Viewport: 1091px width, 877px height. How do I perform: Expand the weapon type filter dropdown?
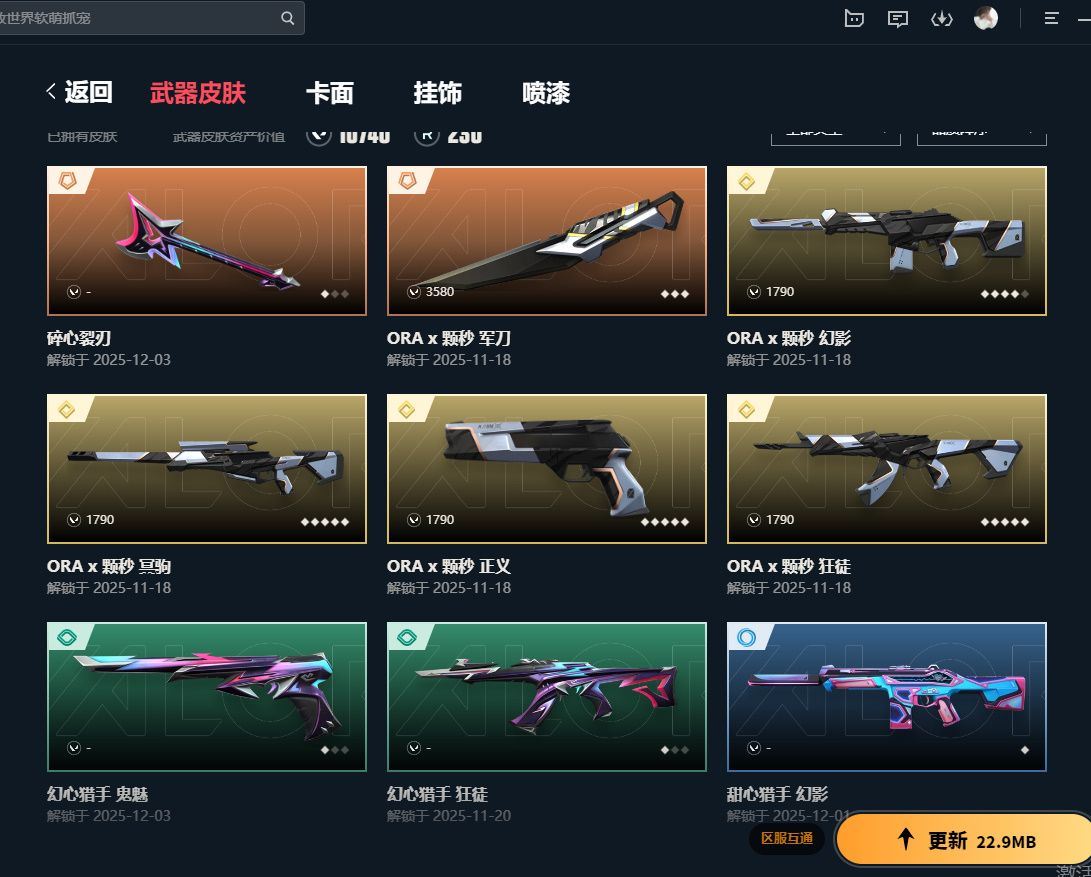coord(836,135)
